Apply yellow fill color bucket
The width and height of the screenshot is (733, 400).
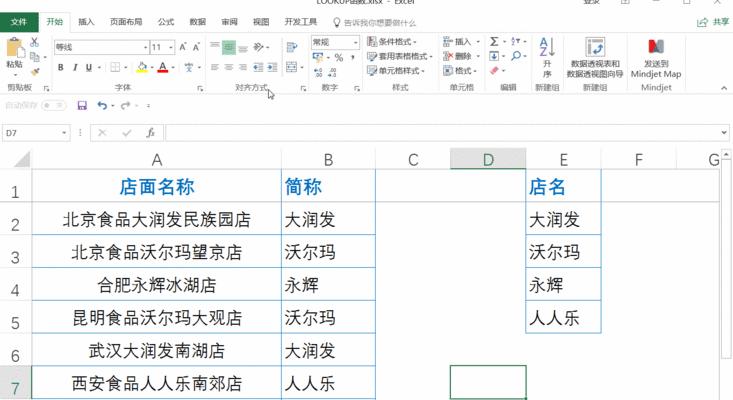coord(142,67)
